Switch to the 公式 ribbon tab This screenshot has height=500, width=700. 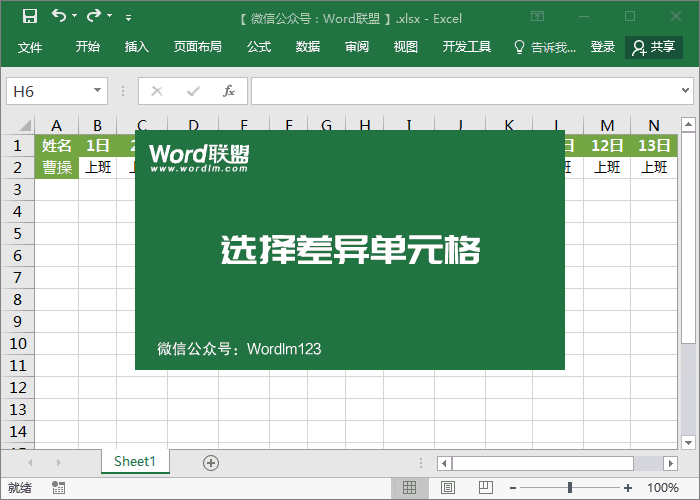259,47
